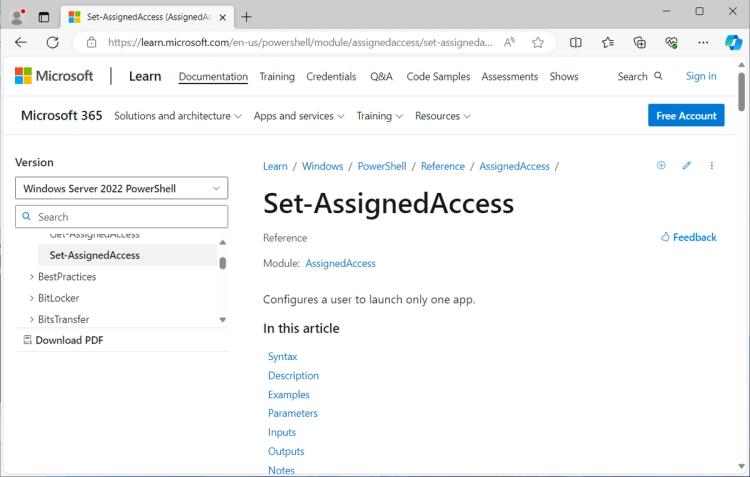Image resolution: width=750 pixels, height=477 pixels.
Task: Open the Favorites list icon
Action: [607, 43]
